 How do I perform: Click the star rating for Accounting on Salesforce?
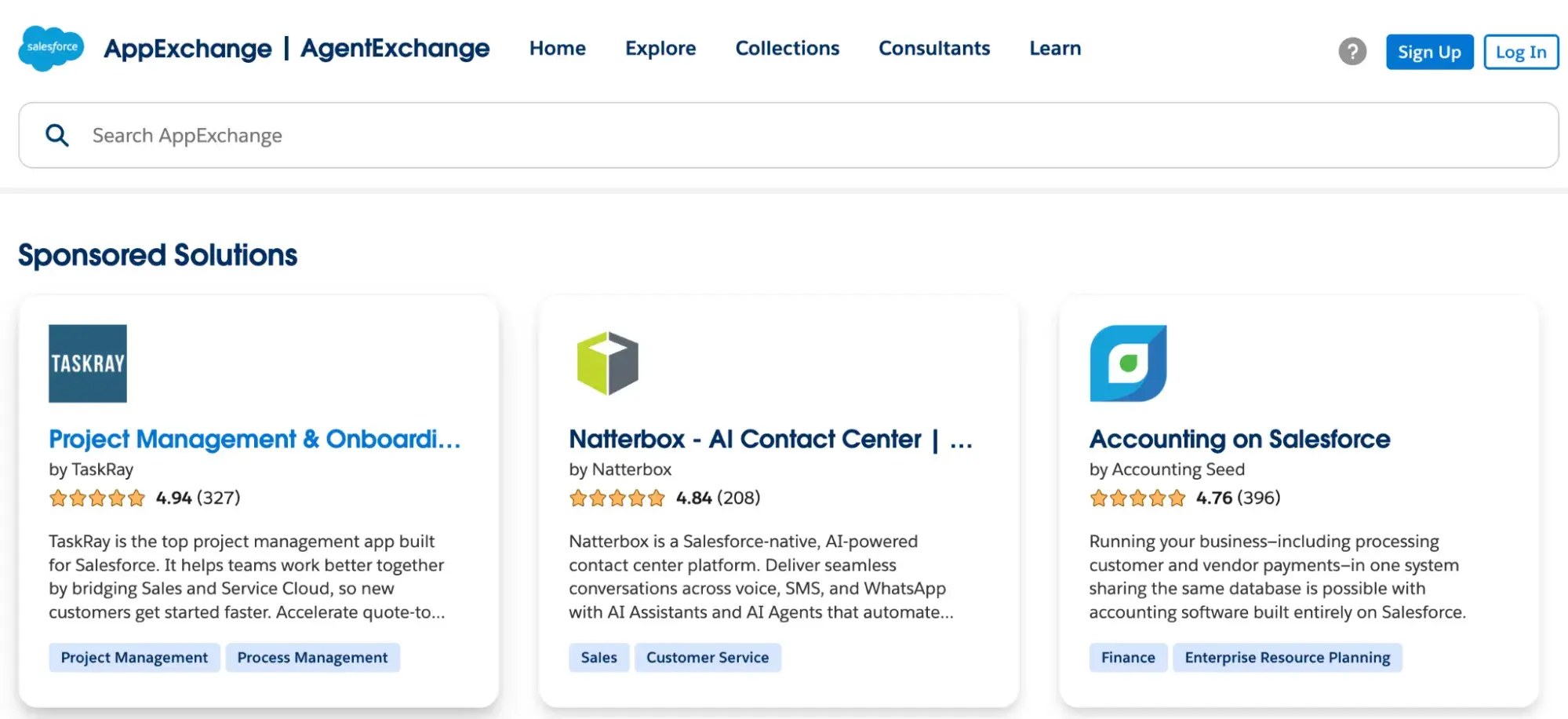[1137, 498]
